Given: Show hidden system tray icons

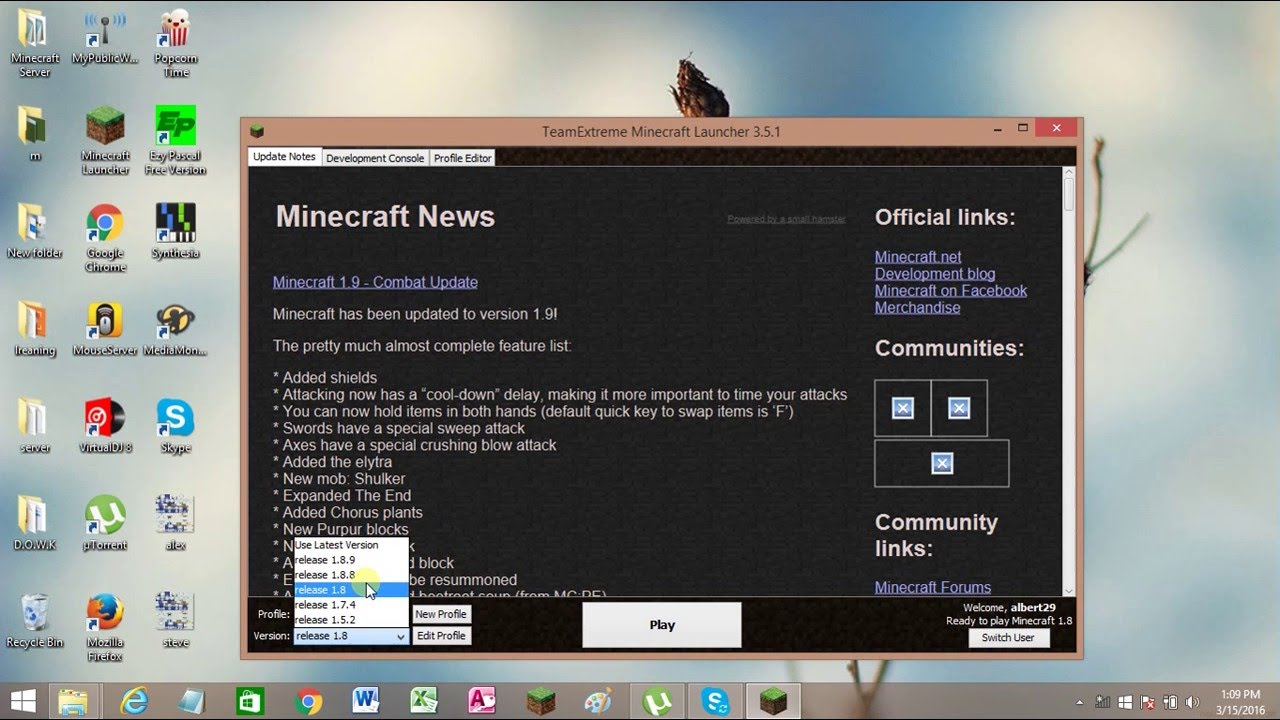Looking at the screenshot, I should point(1081,702).
